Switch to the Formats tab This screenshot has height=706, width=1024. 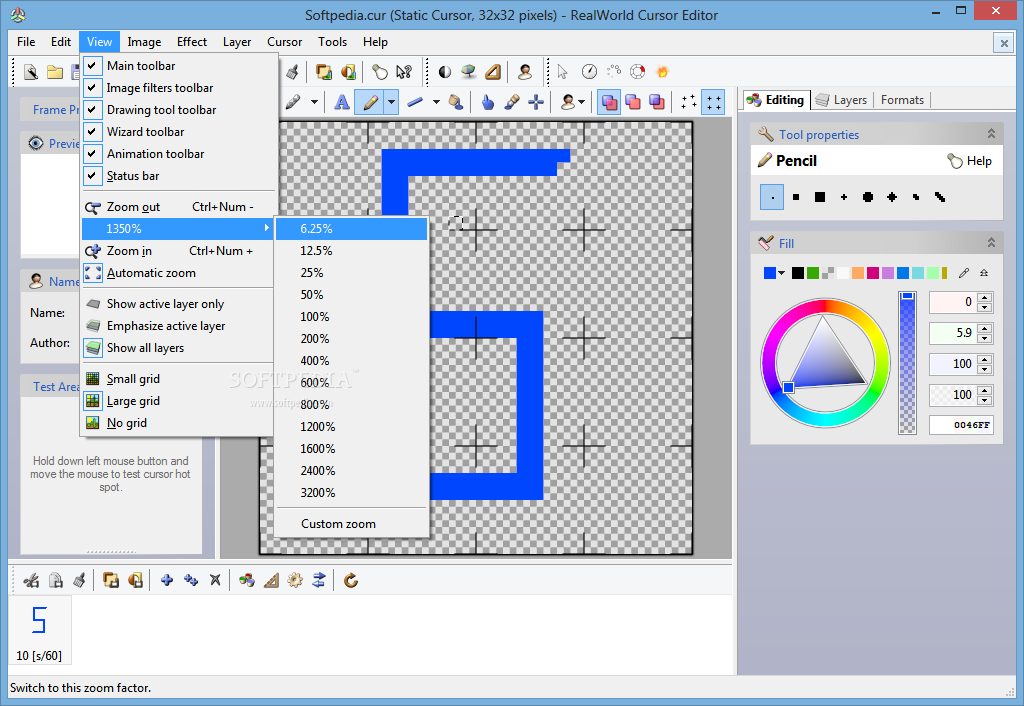[902, 100]
